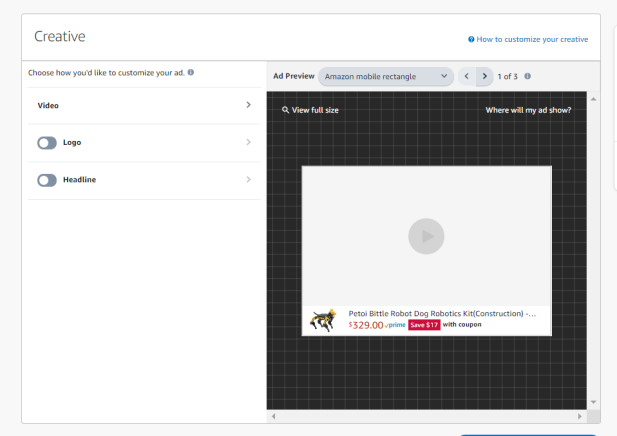This screenshot has height=436, width=617.
Task: Enable the Logo toggle
Action: tap(47, 143)
